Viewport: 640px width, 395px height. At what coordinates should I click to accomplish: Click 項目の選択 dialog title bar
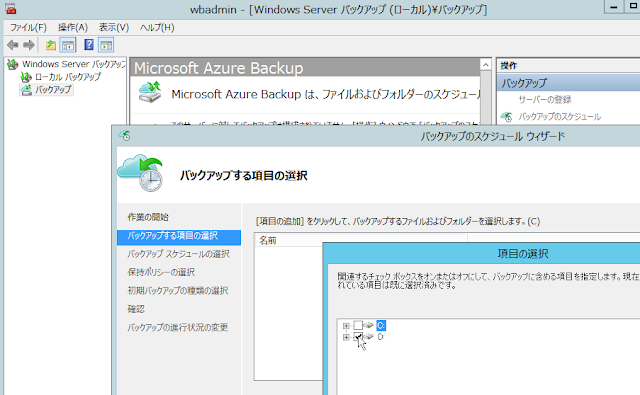(522, 253)
